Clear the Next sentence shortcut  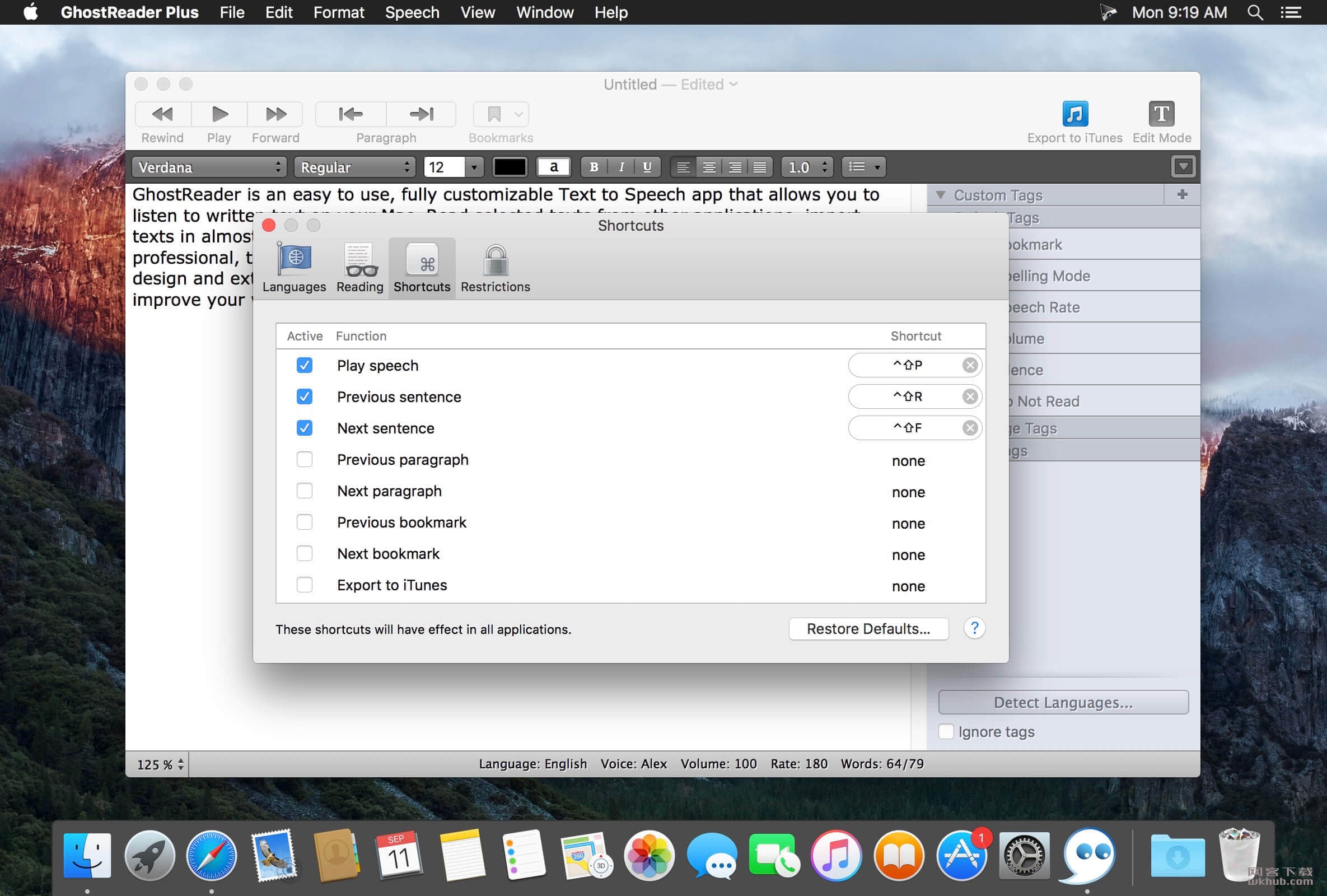(x=970, y=428)
